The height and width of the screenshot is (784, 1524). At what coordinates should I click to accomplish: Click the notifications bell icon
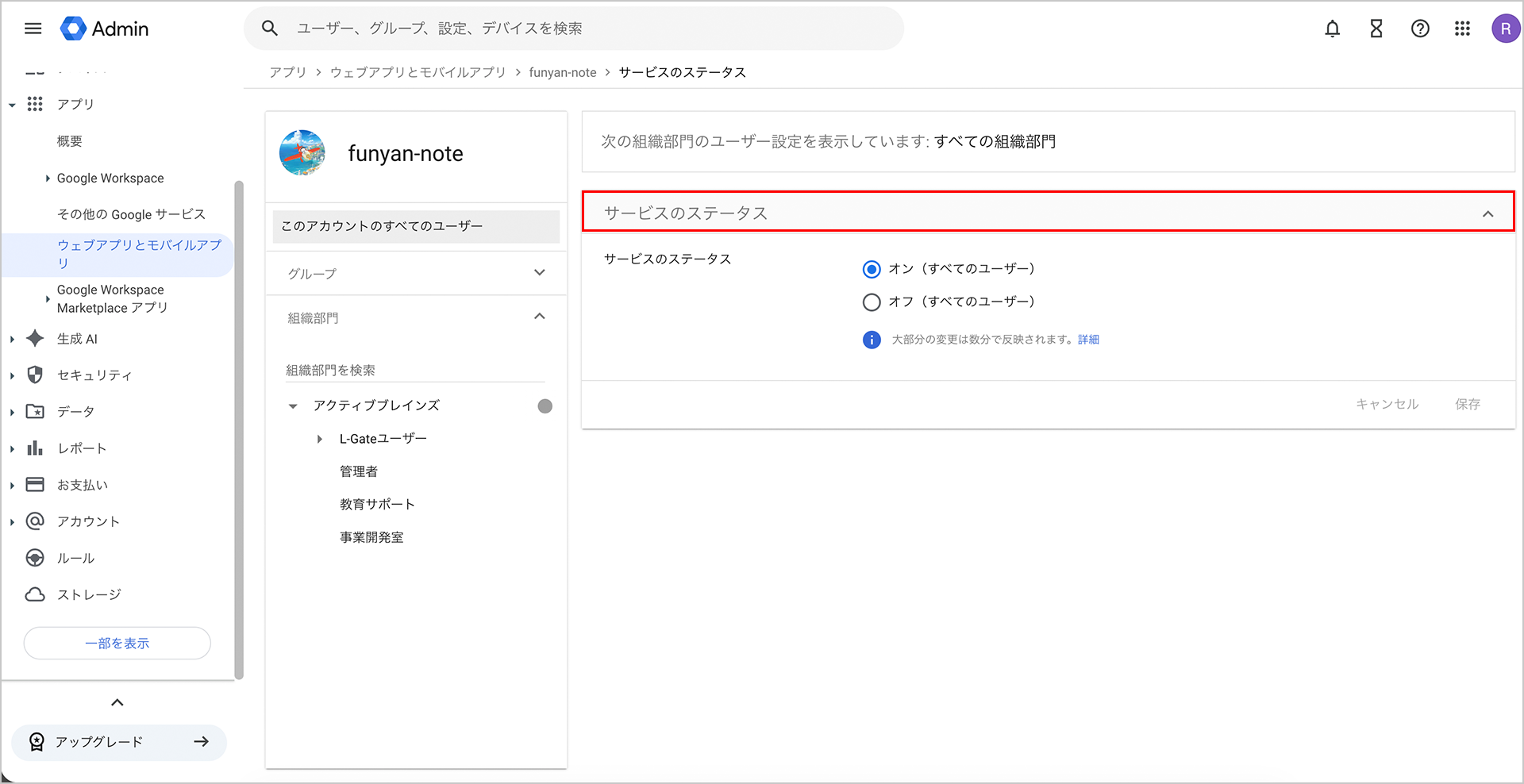(1332, 29)
